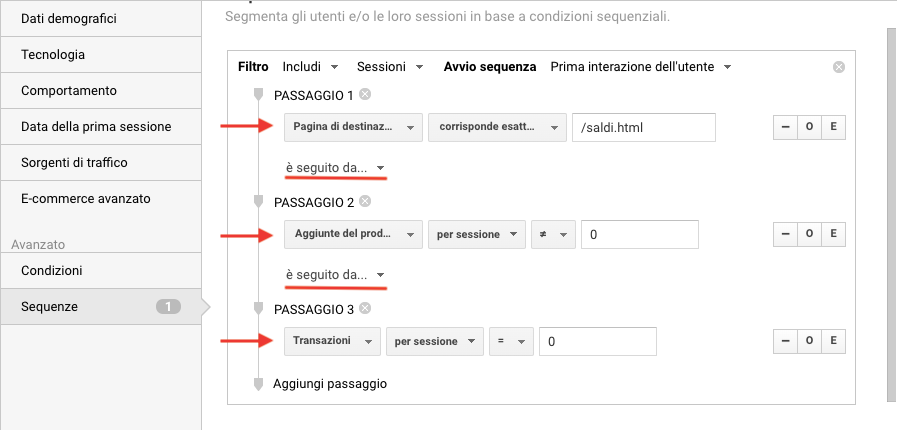Open the Transazioni metric dropdown
The height and width of the screenshot is (430, 897).
coord(332,341)
